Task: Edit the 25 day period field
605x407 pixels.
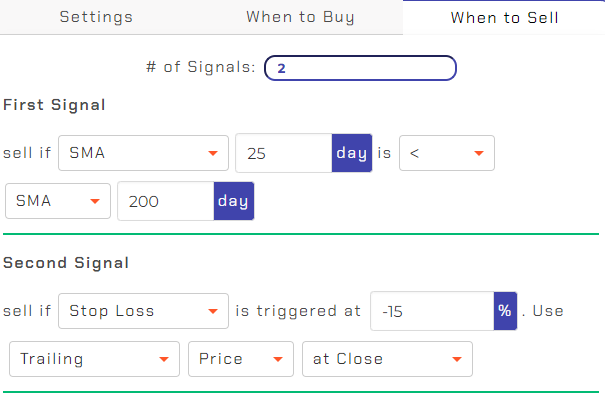Action: pos(284,153)
